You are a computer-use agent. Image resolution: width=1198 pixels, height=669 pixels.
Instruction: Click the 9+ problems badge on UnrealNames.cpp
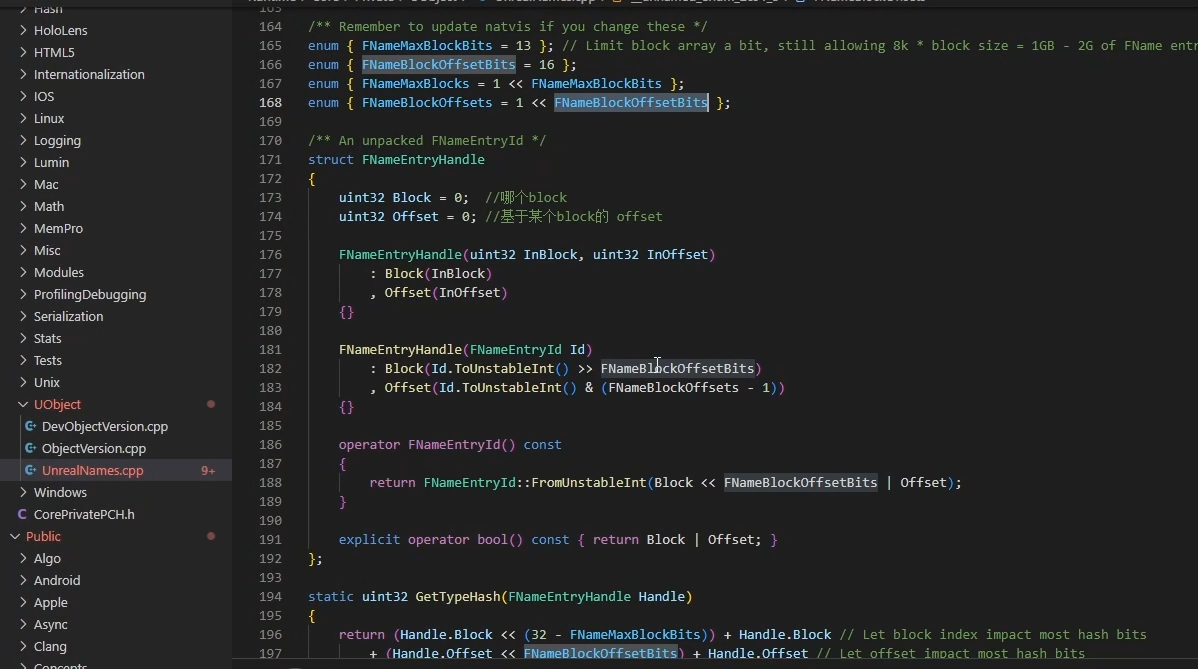(208, 471)
